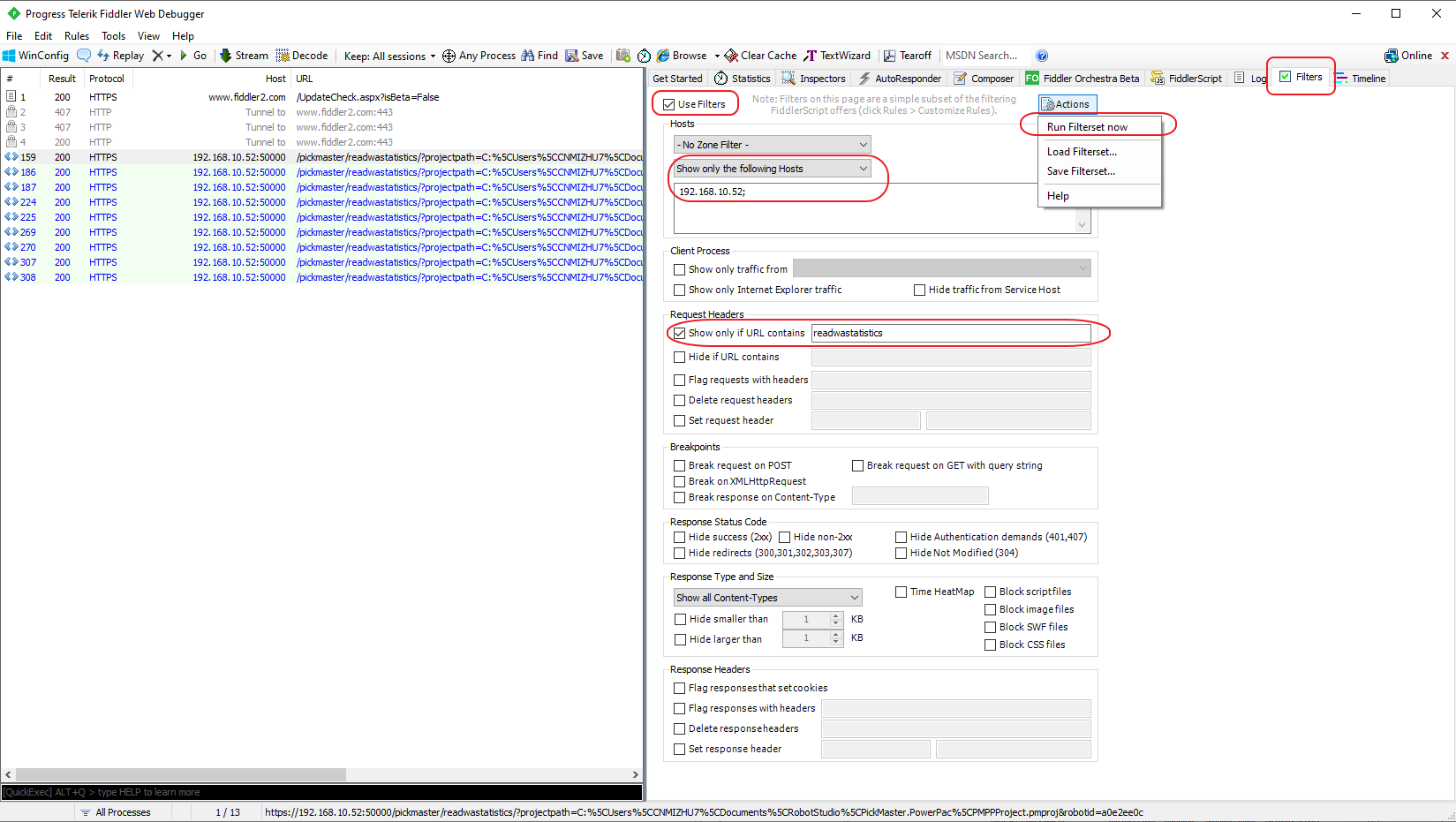
Task: Enable Hide traffic from Service Host
Action: (919, 290)
